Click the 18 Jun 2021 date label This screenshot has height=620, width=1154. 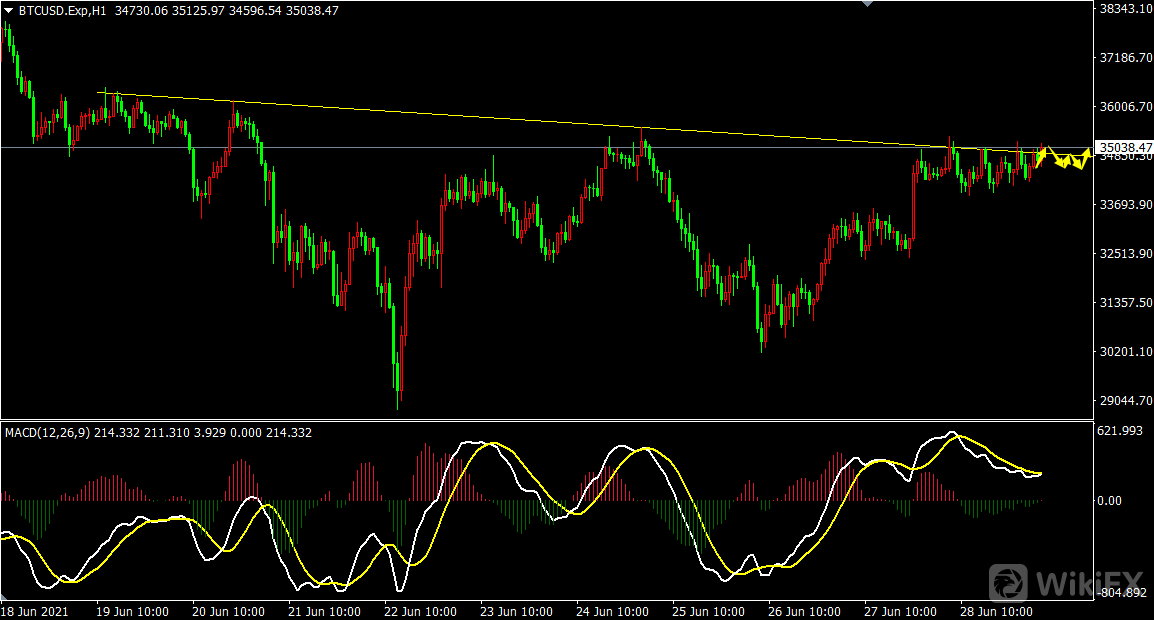(37, 611)
